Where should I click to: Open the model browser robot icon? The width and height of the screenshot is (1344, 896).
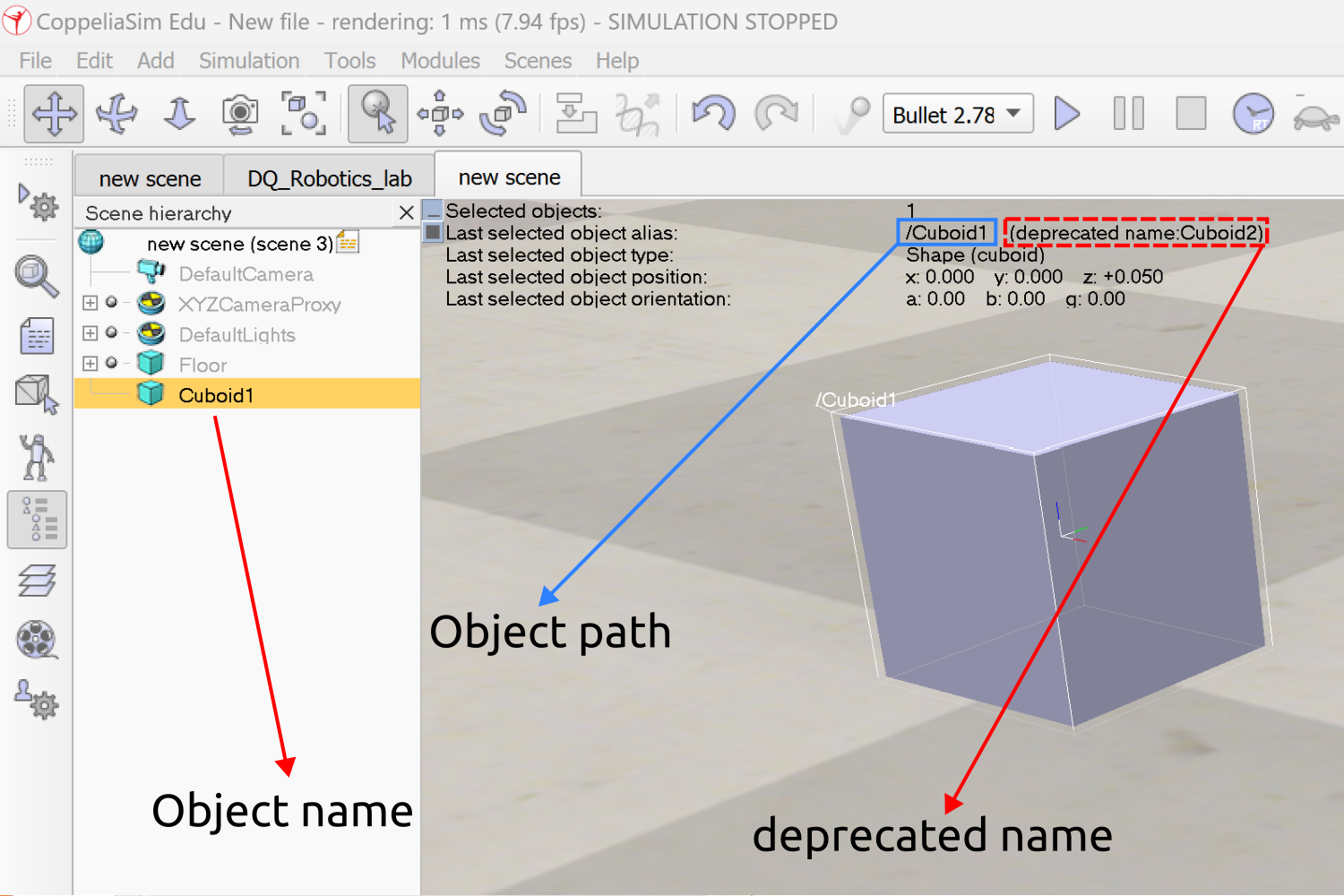37,458
